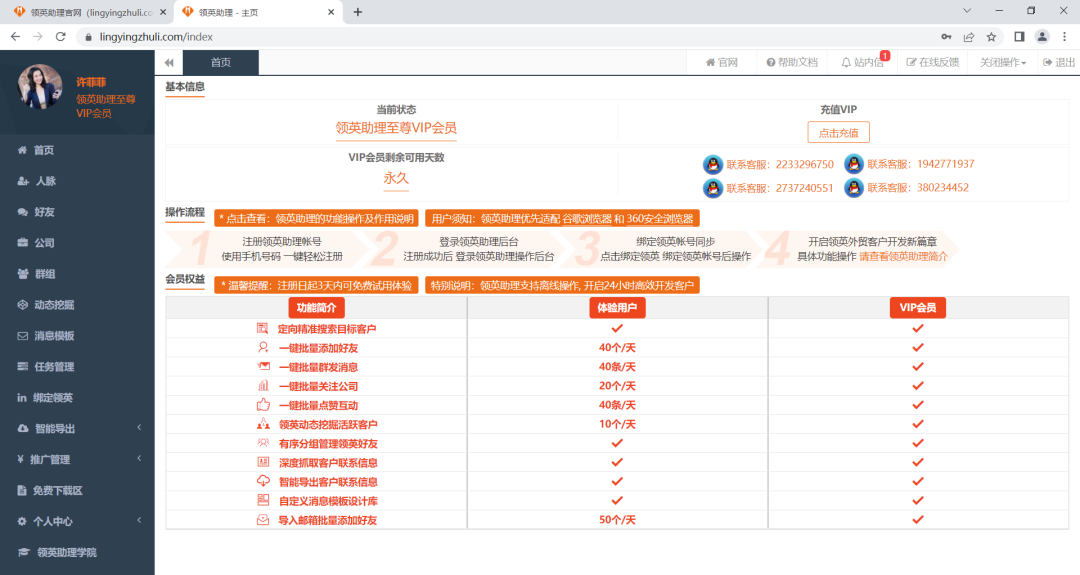Click icon beside 定向精准搜索目标客户
The image size is (1080, 575).
[262, 328]
